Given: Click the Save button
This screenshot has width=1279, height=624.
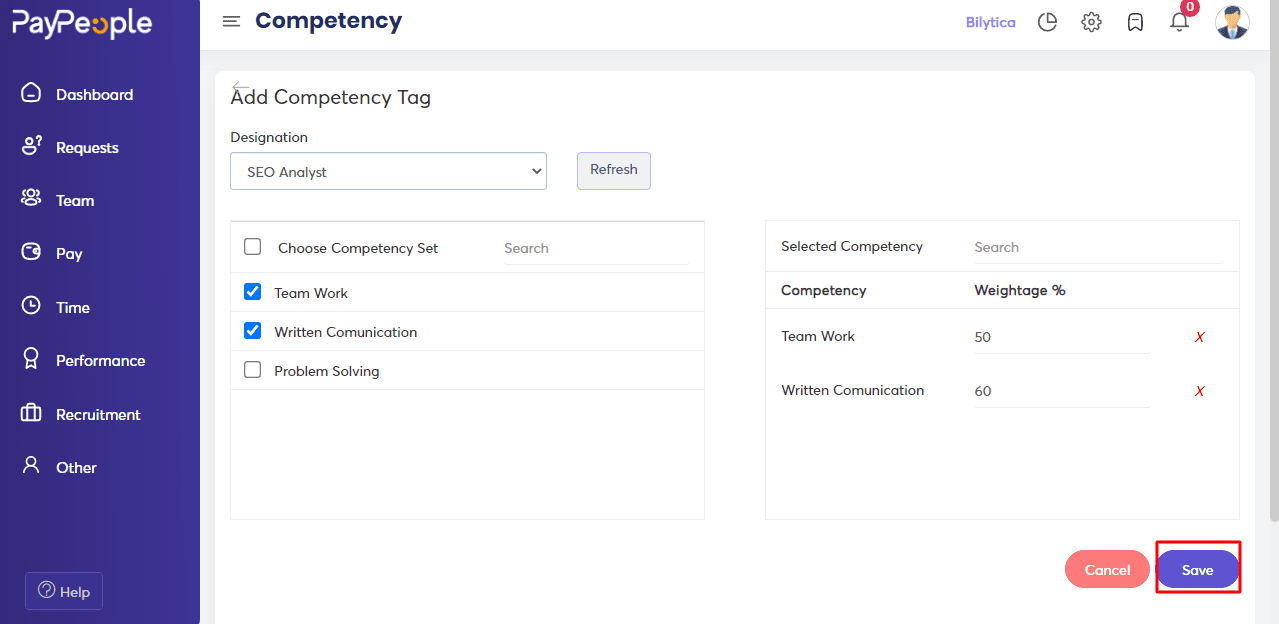Looking at the screenshot, I should click(x=1198, y=569).
